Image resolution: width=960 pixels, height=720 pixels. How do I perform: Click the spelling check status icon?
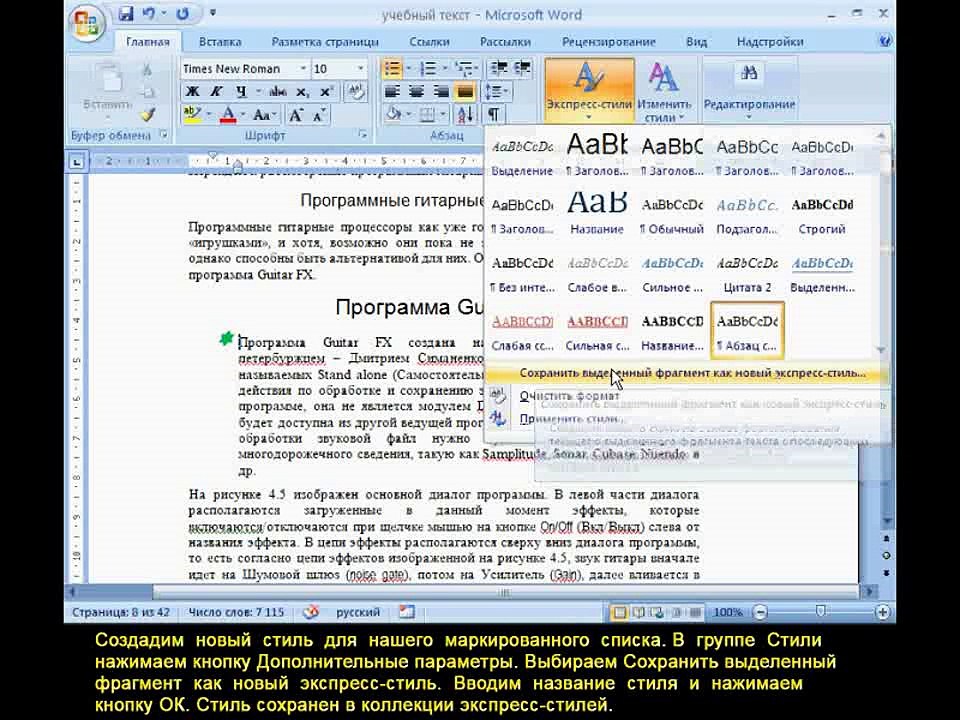pyautogui.click(x=311, y=612)
